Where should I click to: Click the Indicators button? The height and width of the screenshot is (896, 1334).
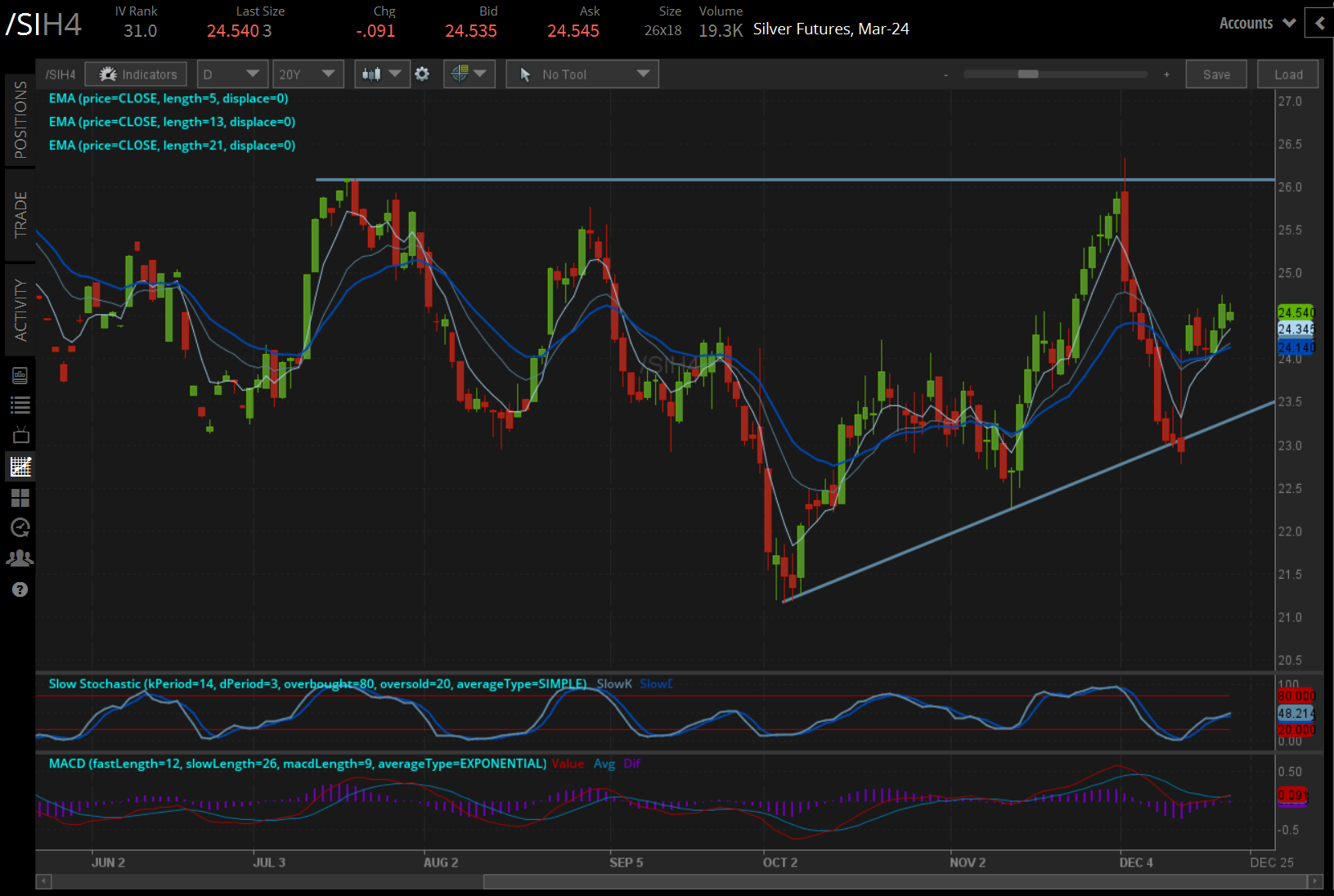[x=137, y=74]
